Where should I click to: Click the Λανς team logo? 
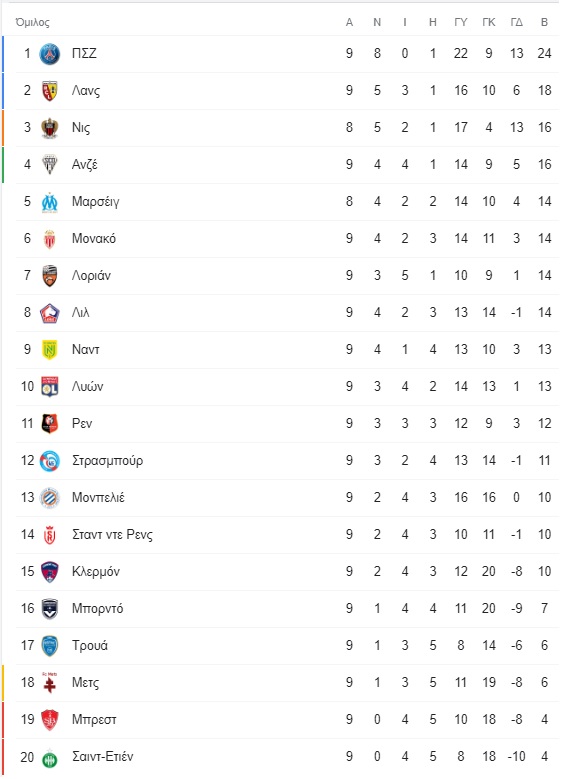click(x=50, y=91)
